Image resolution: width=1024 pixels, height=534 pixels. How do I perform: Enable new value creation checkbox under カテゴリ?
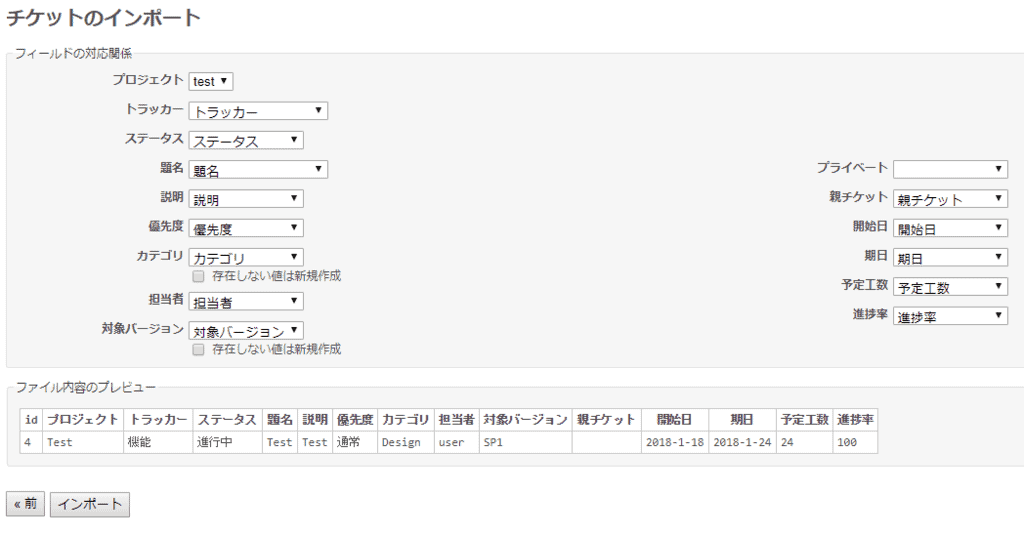(199, 275)
